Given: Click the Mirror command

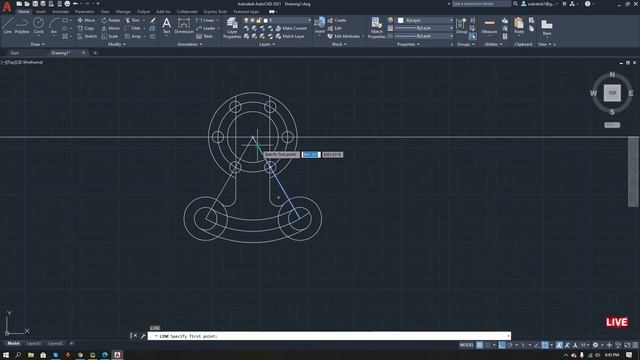Looking at the screenshot, I should point(111,28).
